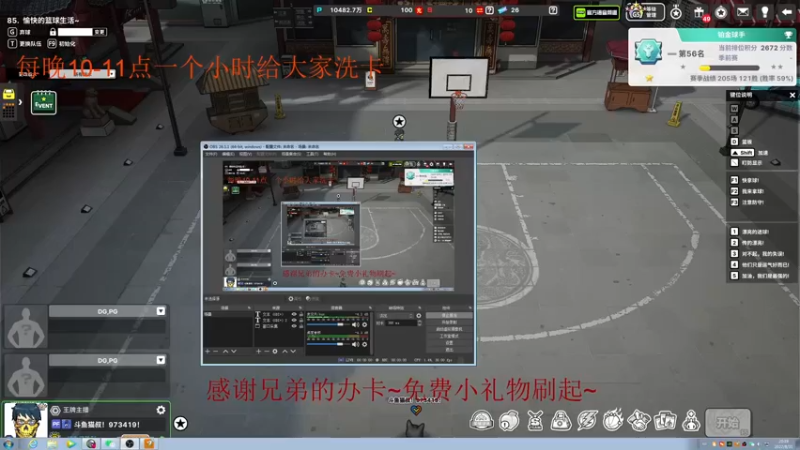800x450 pixels.
Task: Click OBS settings button in controls panel
Action: click(x=449, y=343)
